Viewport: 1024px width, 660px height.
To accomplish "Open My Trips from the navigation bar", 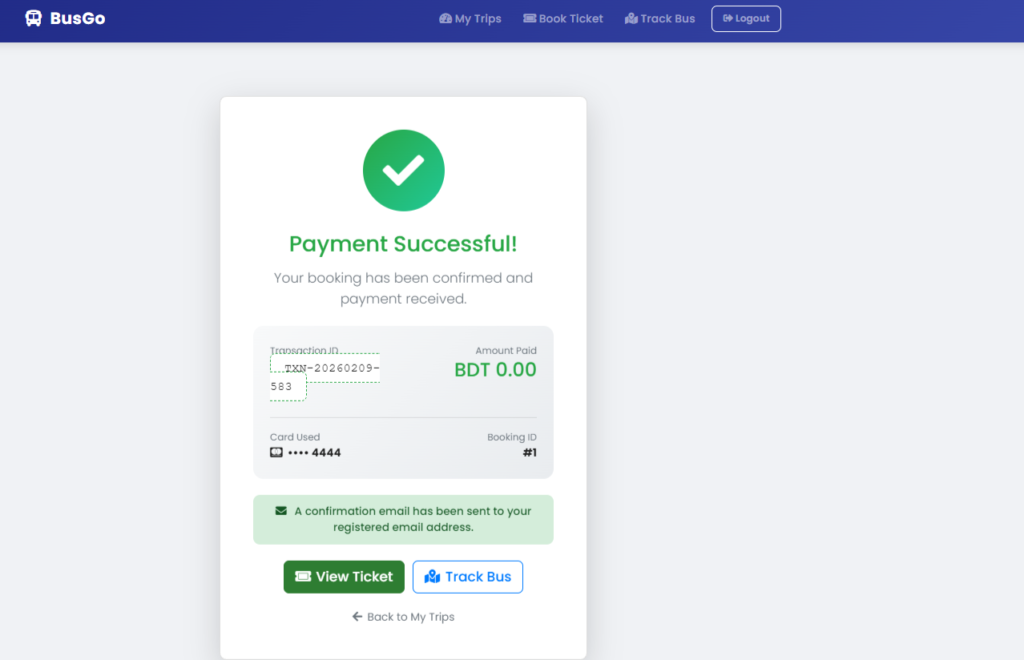I will pyautogui.click(x=470, y=18).
